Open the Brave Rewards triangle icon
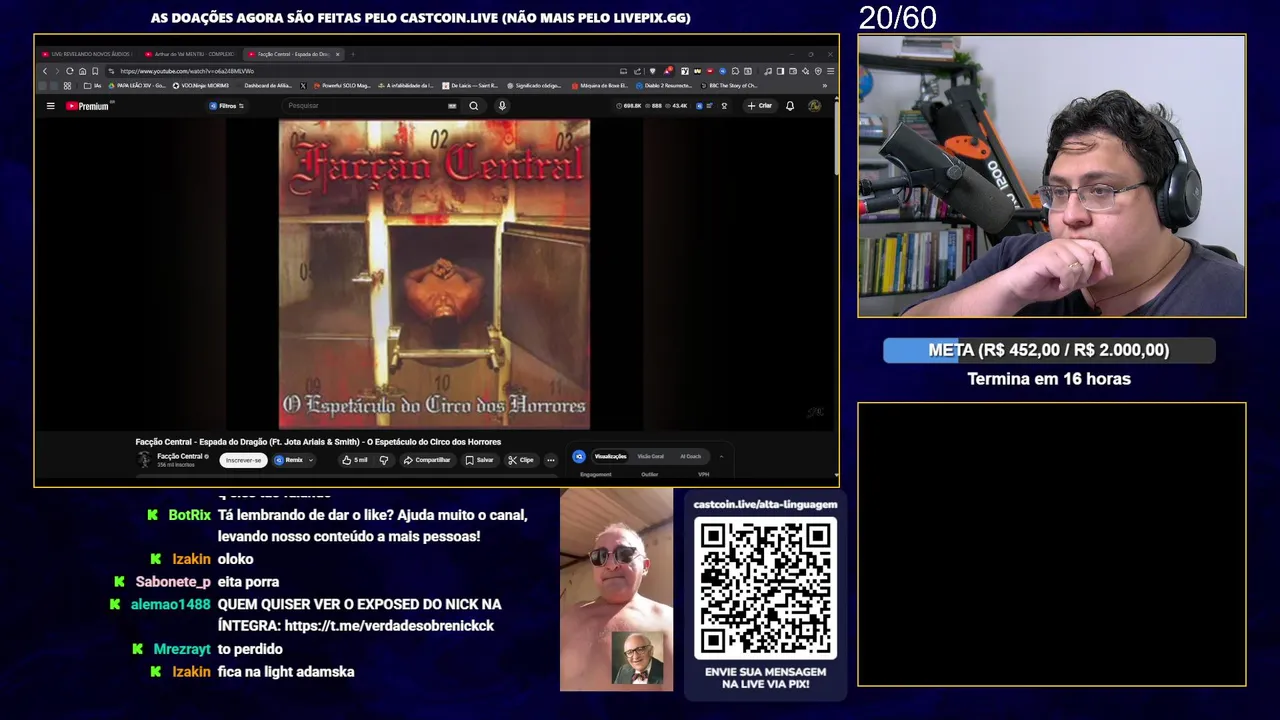This screenshot has height=720, width=1280. [x=668, y=71]
